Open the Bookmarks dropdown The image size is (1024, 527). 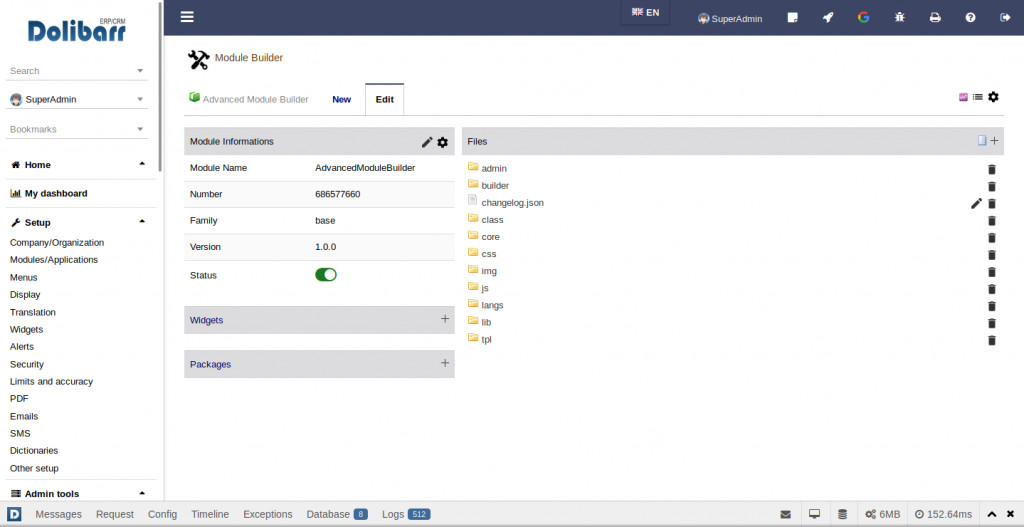76,129
